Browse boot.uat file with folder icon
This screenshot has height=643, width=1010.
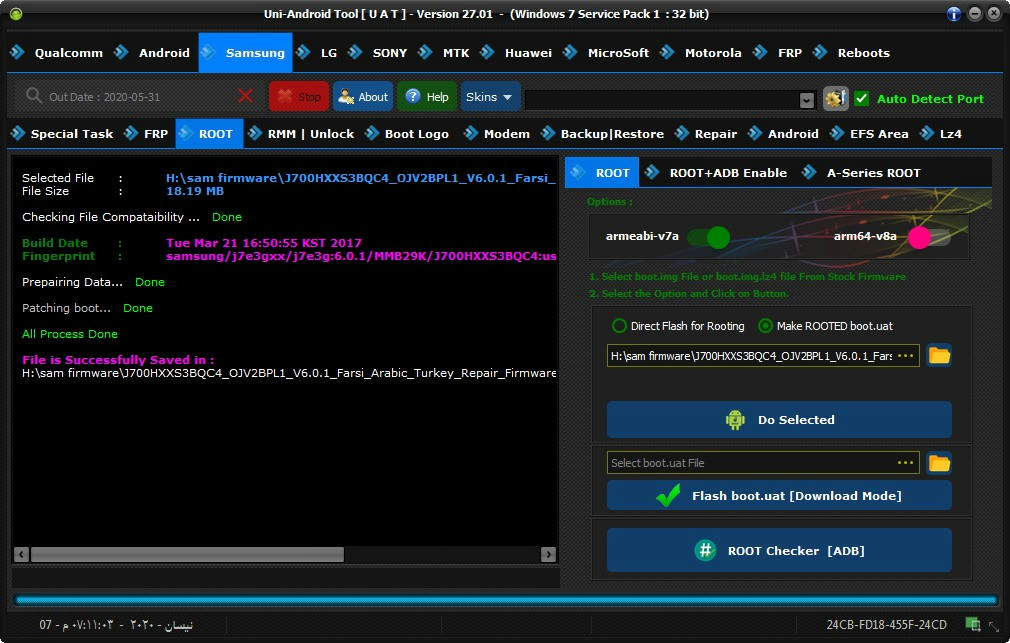tap(939, 463)
